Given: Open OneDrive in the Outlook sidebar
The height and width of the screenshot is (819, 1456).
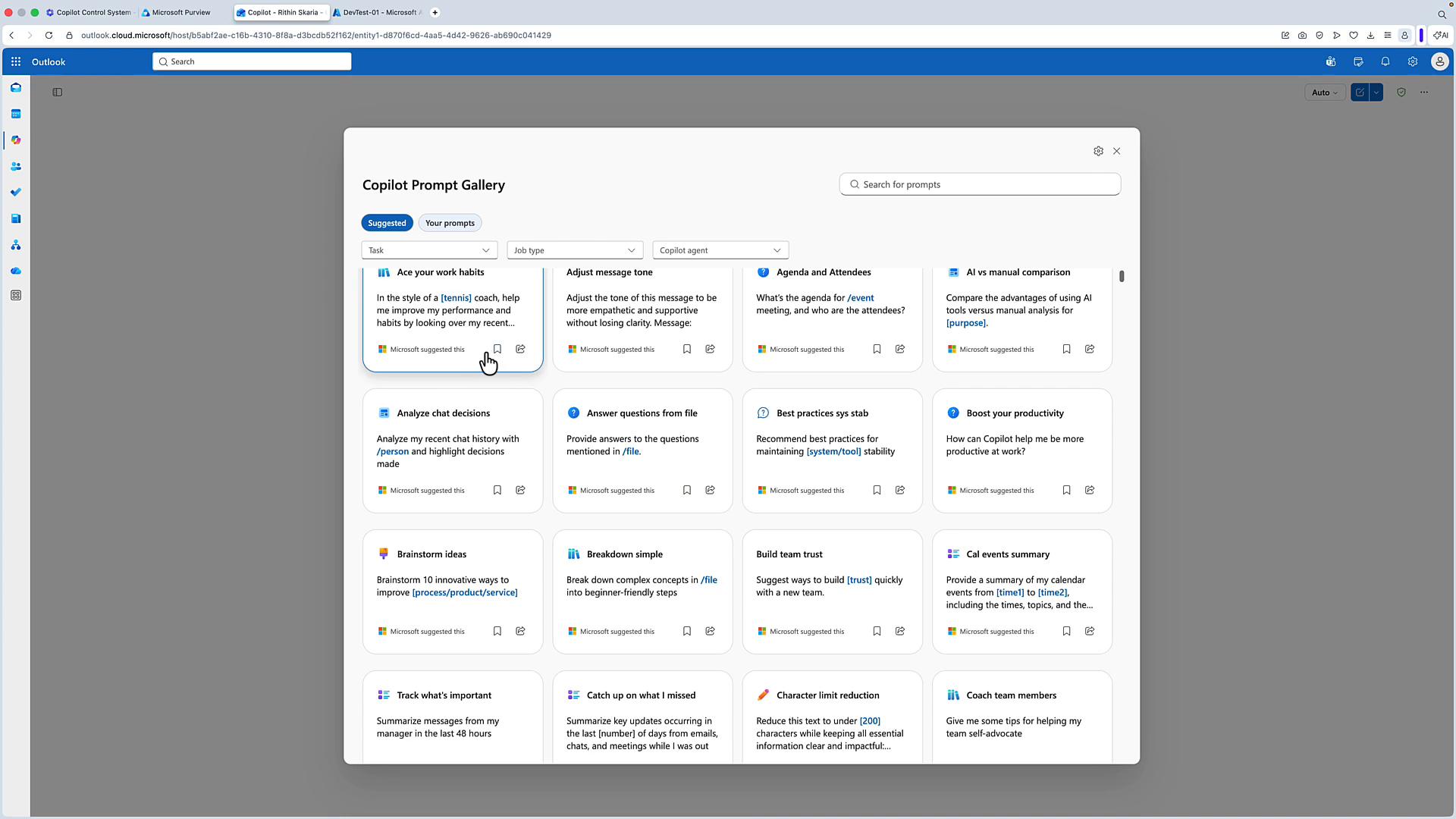Looking at the screenshot, I should click(16, 271).
